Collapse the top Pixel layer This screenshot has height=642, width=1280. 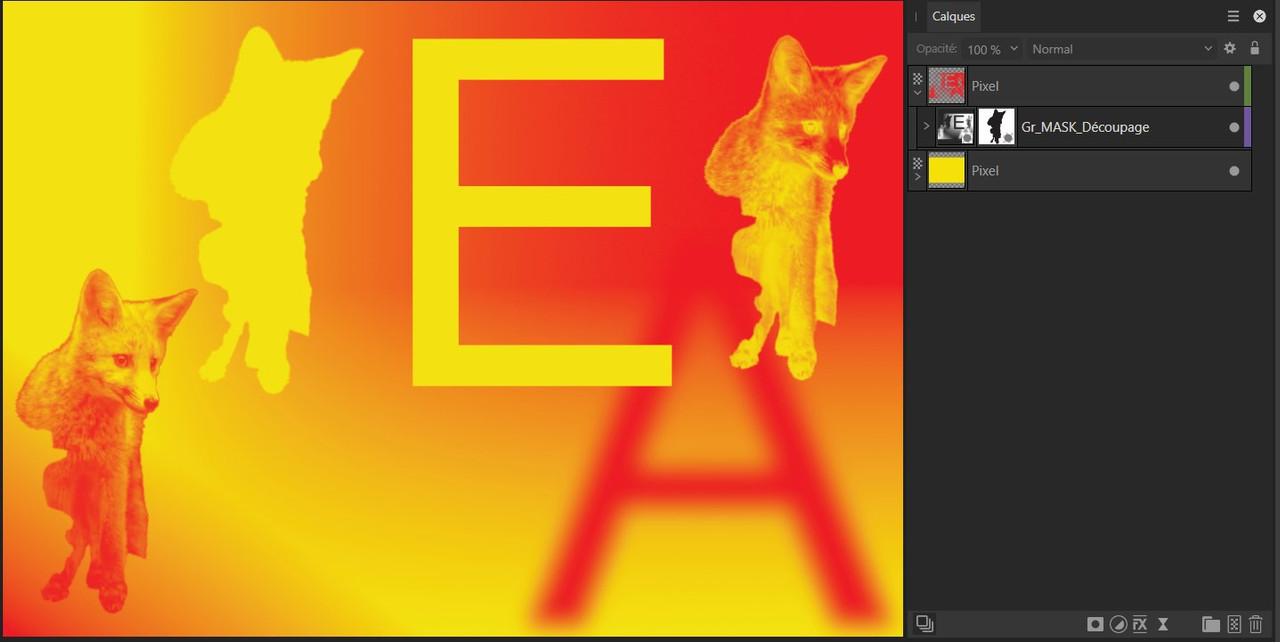pos(917,92)
